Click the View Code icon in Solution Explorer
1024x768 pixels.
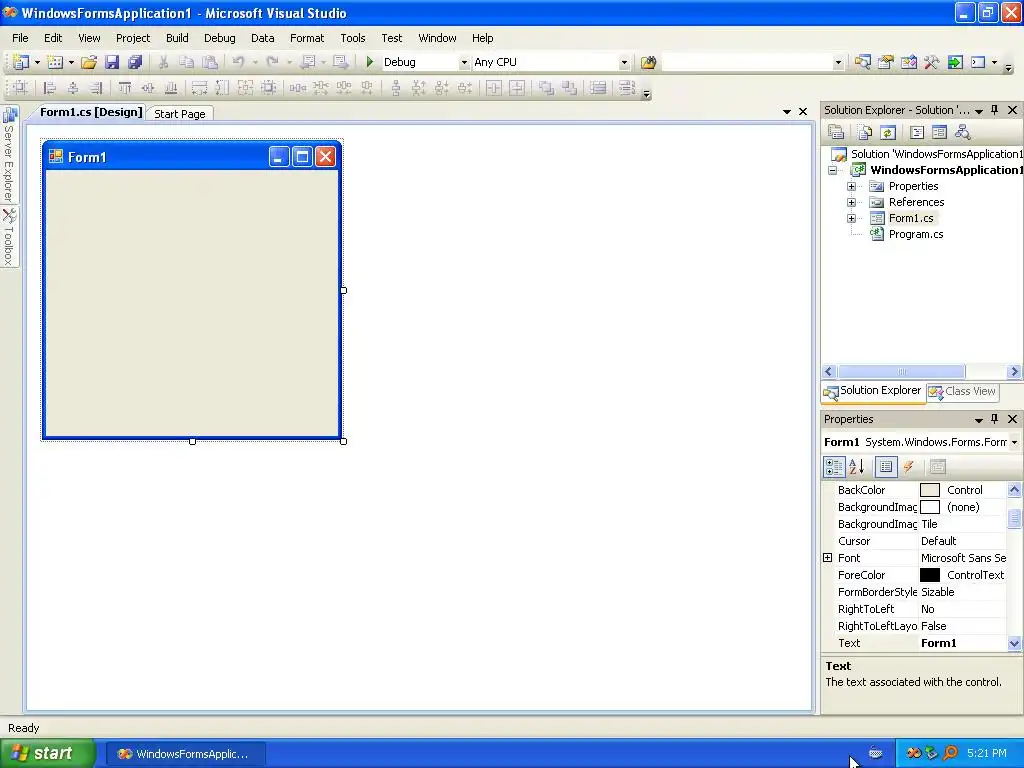917,133
